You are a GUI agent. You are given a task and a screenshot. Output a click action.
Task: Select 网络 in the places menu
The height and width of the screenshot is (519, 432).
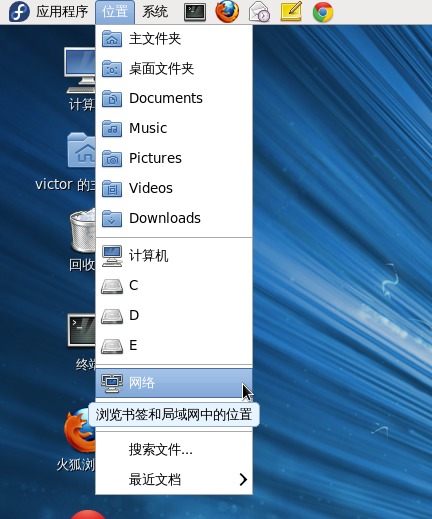174,383
